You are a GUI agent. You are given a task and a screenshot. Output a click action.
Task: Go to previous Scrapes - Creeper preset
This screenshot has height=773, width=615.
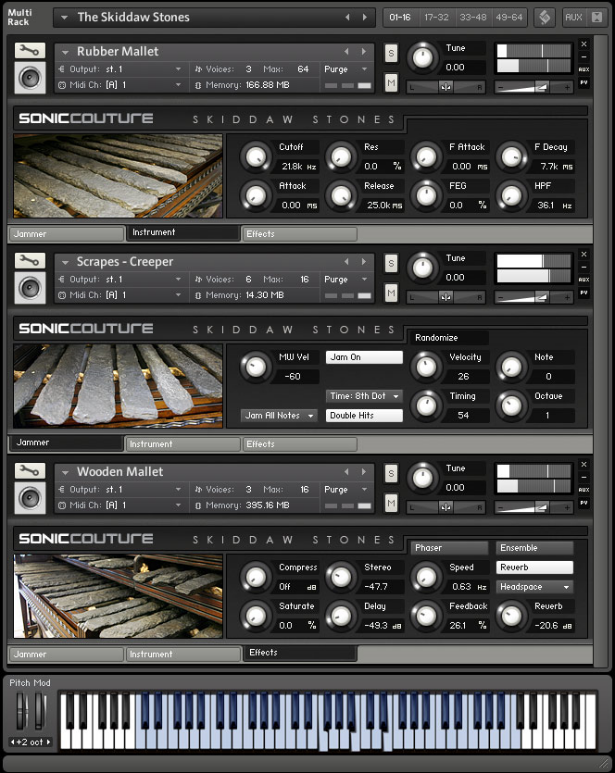(x=346, y=261)
